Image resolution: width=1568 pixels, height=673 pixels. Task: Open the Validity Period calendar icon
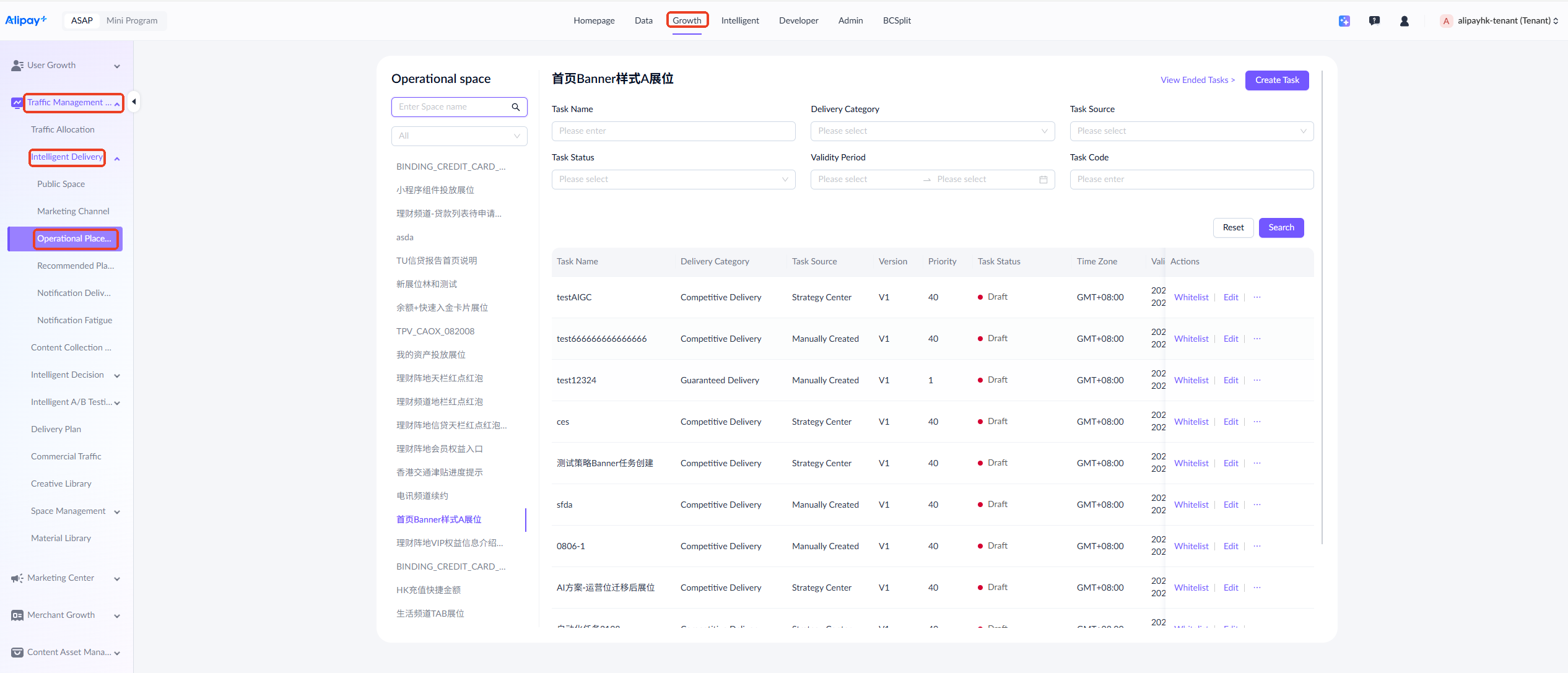1043,180
